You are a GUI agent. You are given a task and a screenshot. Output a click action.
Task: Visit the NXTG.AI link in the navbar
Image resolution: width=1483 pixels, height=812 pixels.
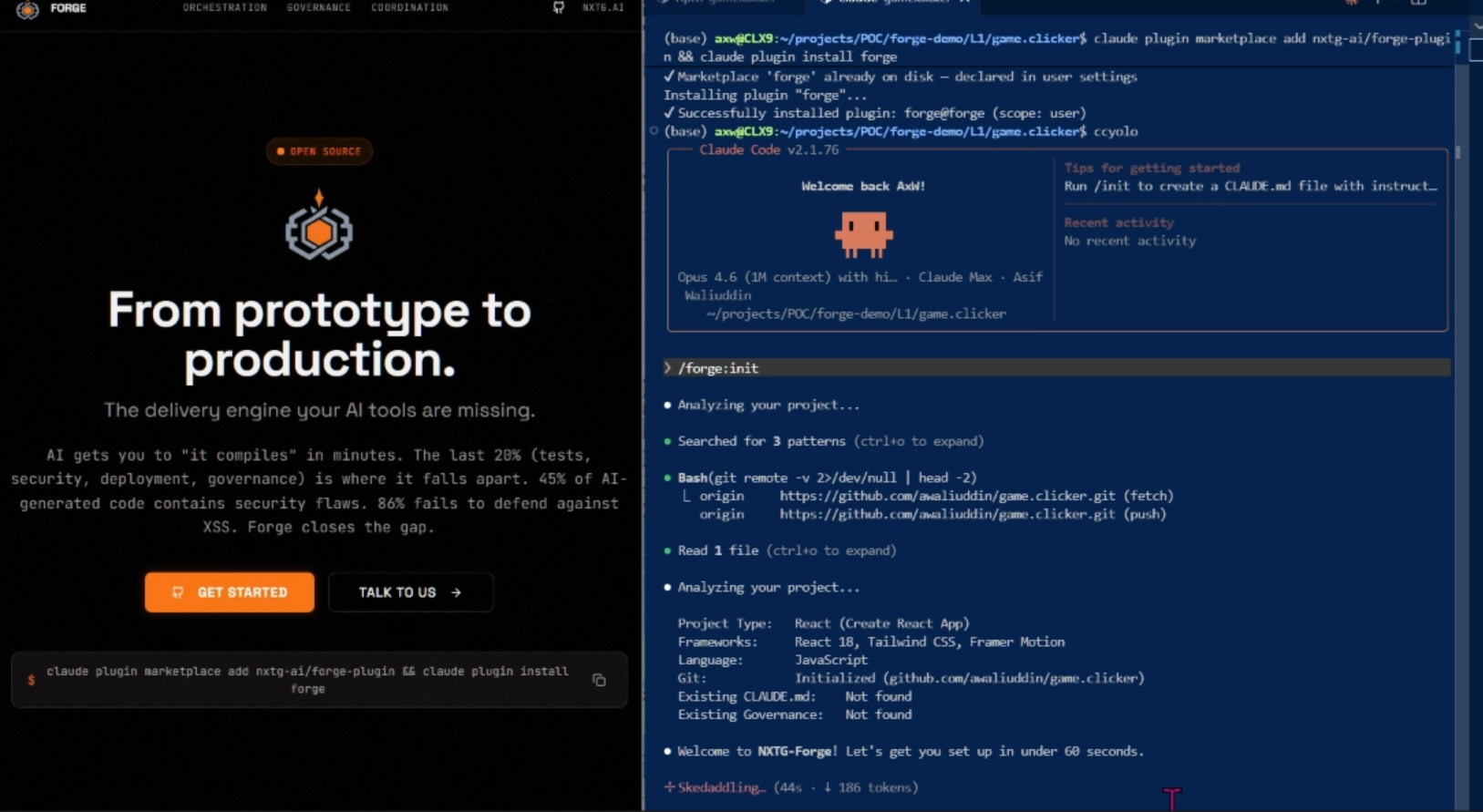603,7
